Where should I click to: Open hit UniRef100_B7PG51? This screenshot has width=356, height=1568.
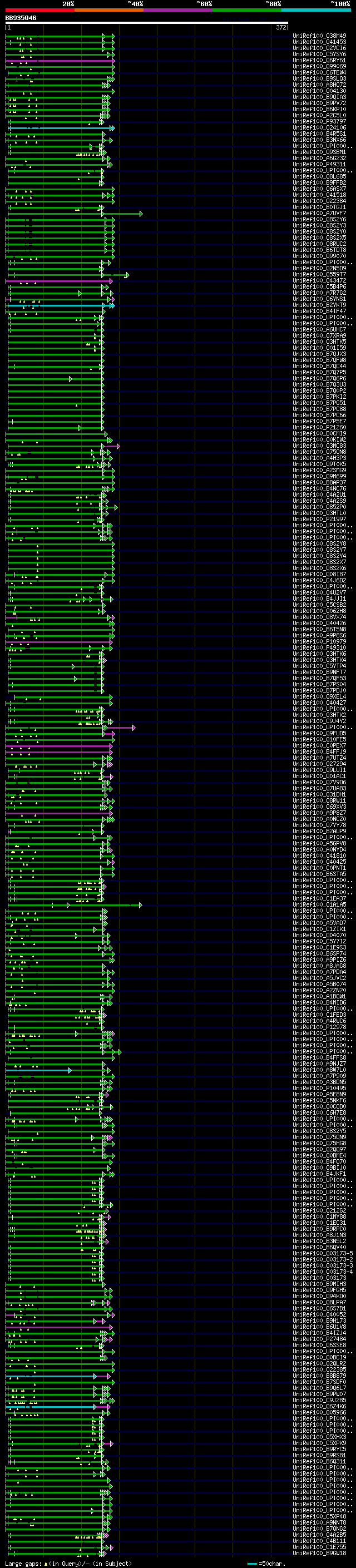tap(319, 403)
